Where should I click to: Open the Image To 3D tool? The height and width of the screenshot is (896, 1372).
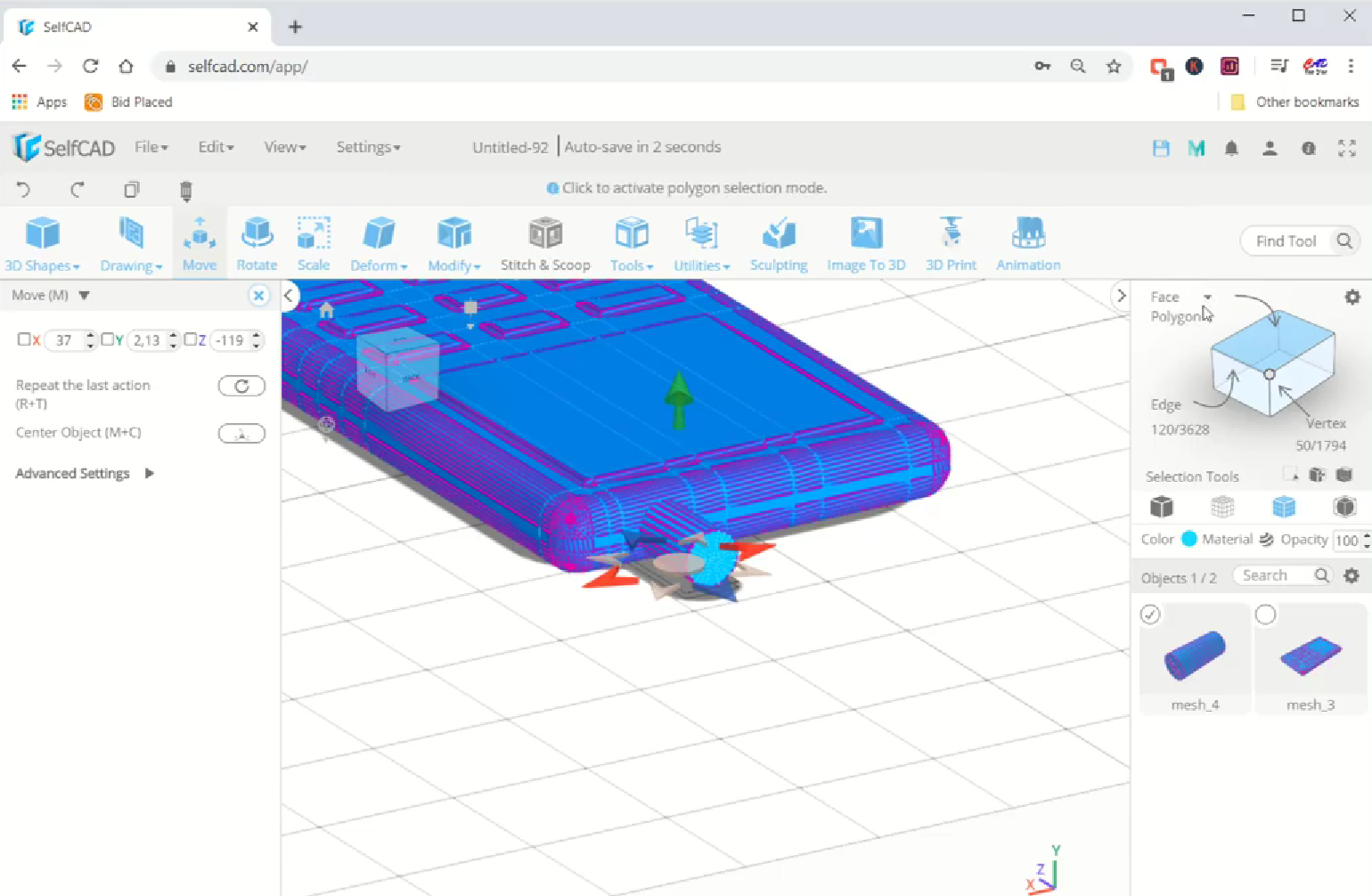tap(866, 244)
